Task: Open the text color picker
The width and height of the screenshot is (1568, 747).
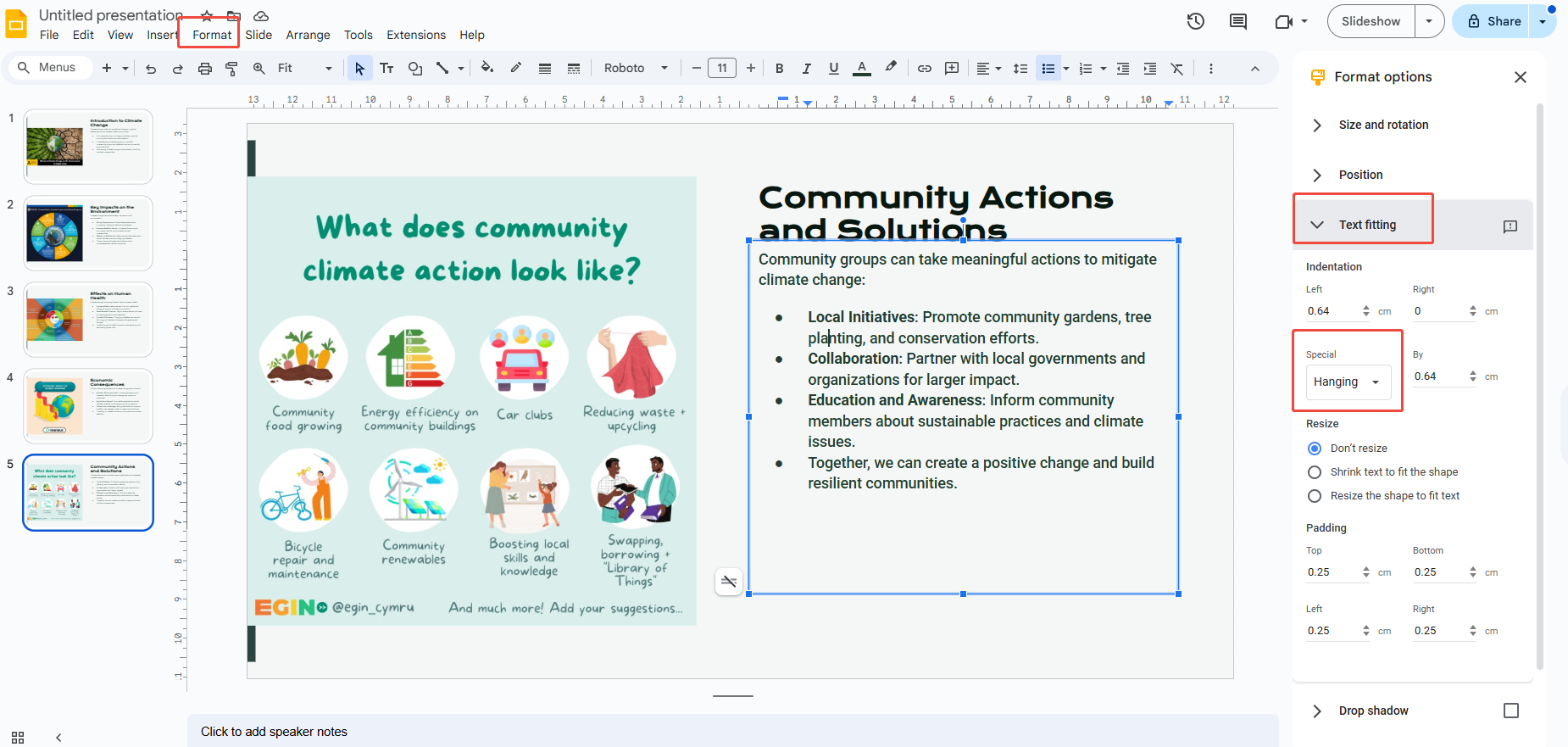Action: pos(861,69)
